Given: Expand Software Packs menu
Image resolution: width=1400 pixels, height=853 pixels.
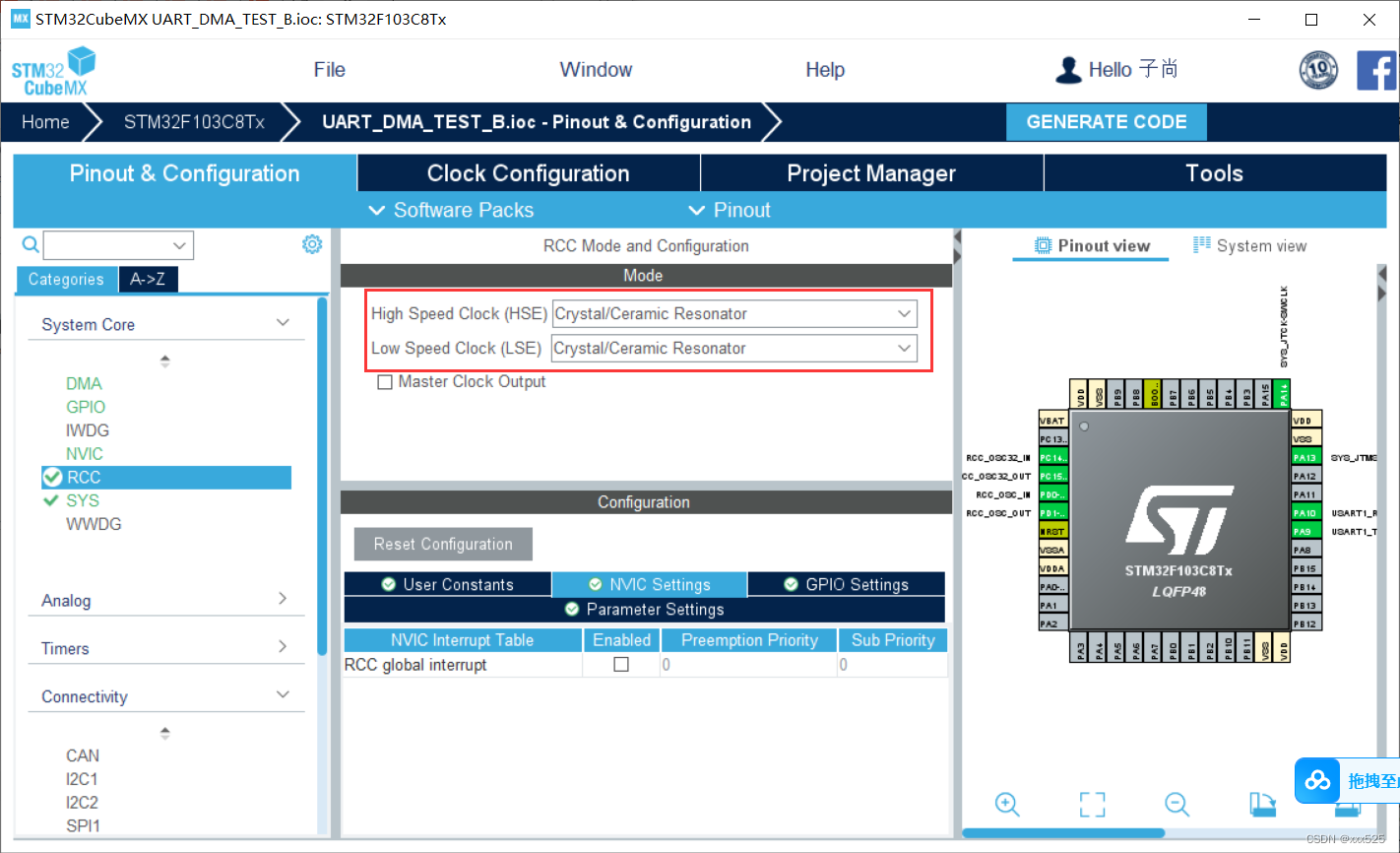Looking at the screenshot, I should point(451,210).
